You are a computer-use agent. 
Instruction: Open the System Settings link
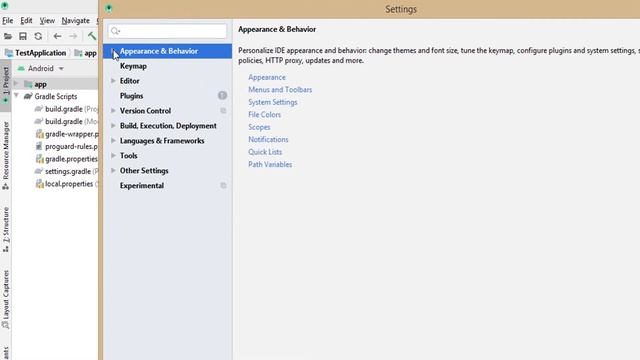(x=273, y=102)
